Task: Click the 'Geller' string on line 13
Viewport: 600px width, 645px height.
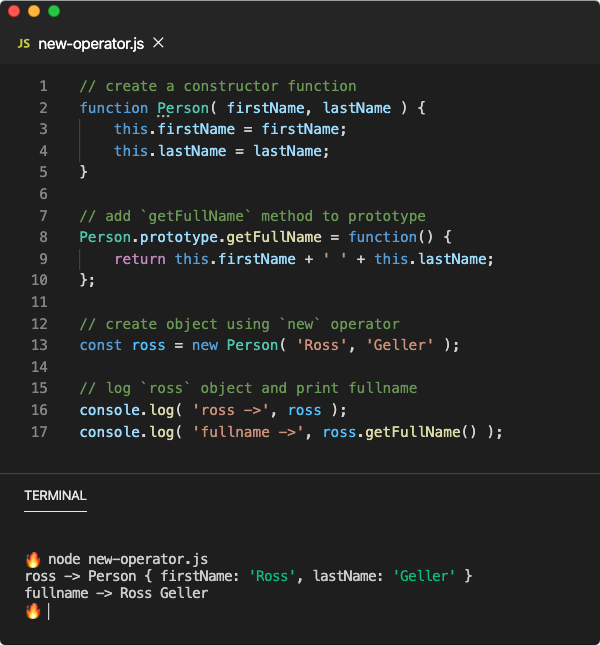Action: pyautogui.click(x=400, y=345)
